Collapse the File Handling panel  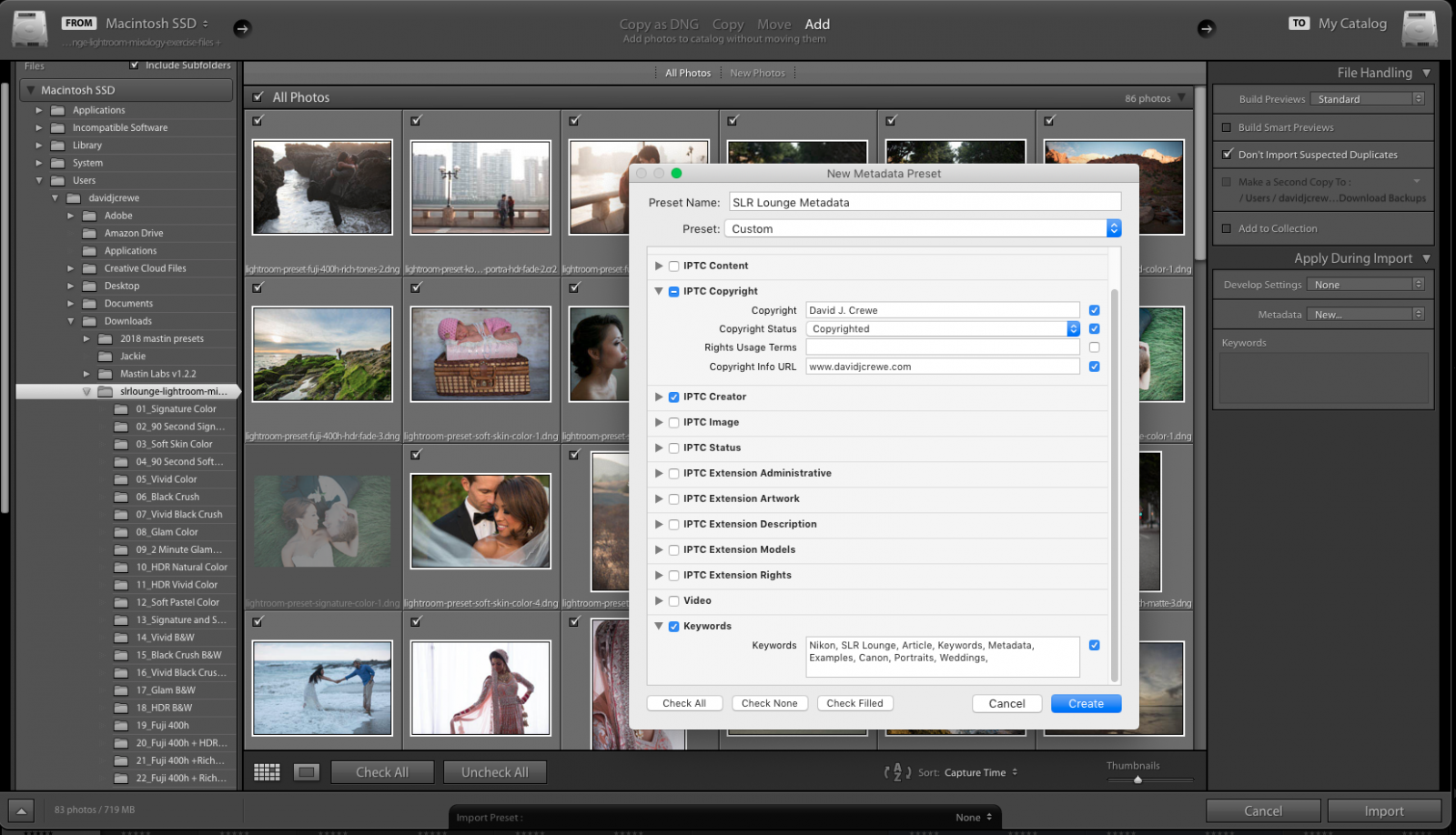(1427, 73)
